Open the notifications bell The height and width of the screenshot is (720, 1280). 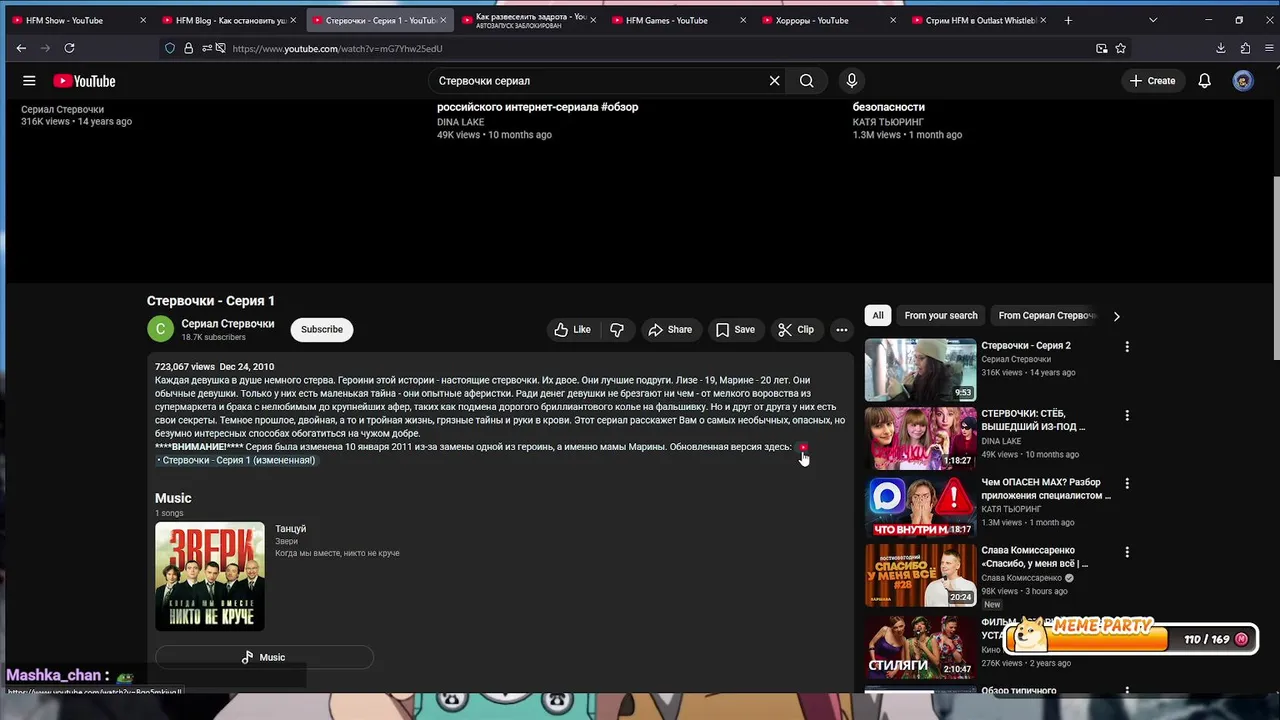pos(1205,81)
